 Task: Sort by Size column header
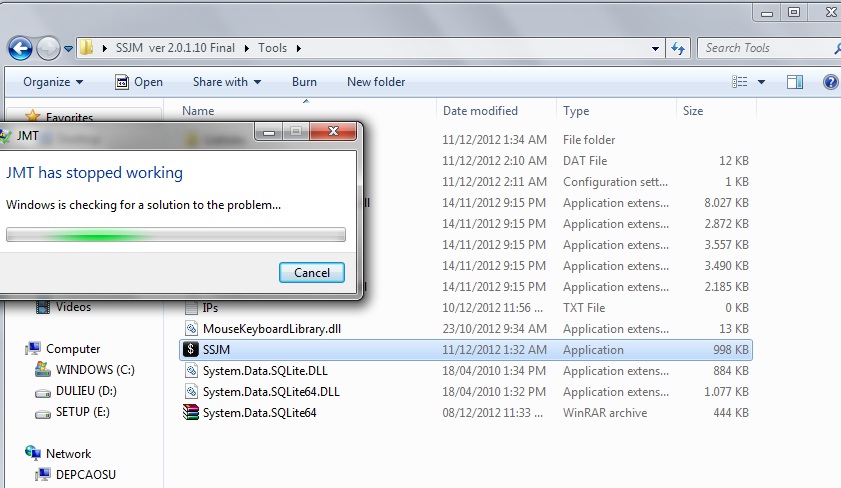pyautogui.click(x=693, y=111)
